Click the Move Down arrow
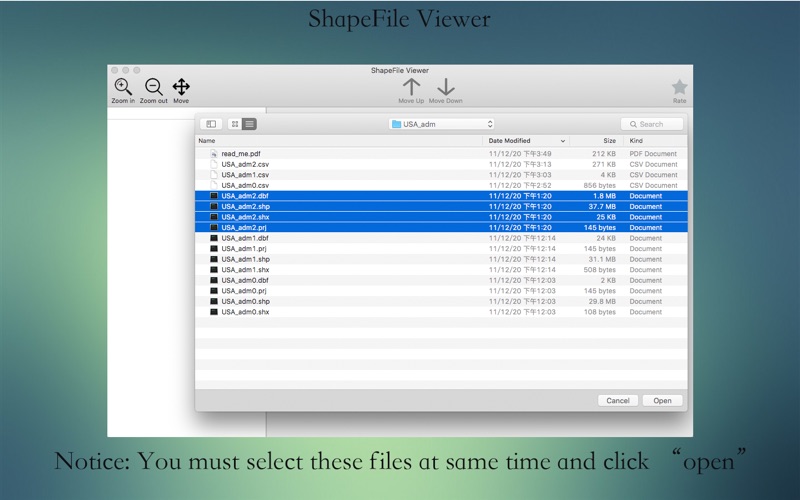800x500 pixels. pyautogui.click(x=446, y=87)
